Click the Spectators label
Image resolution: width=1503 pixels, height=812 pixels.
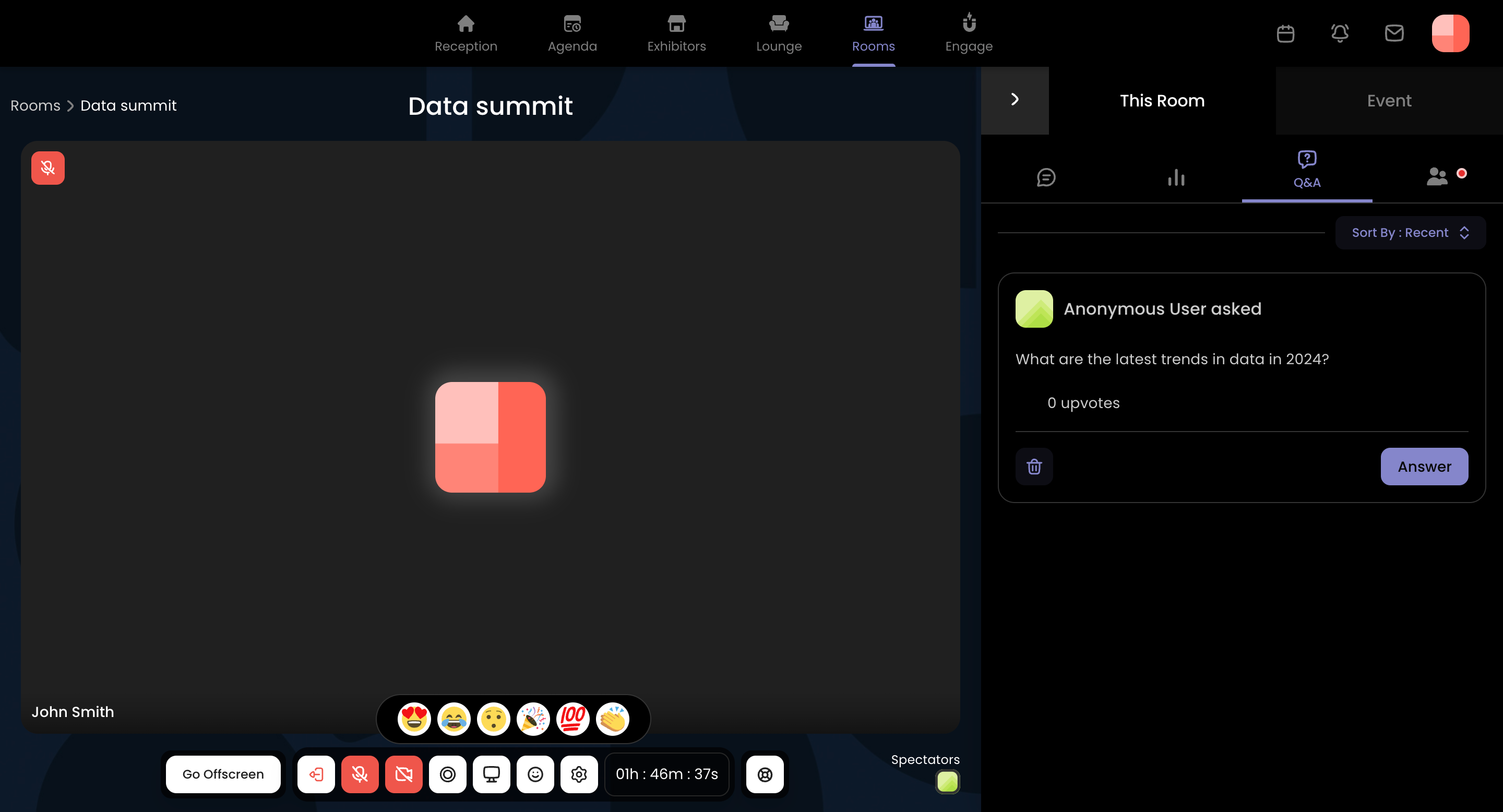click(x=925, y=759)
